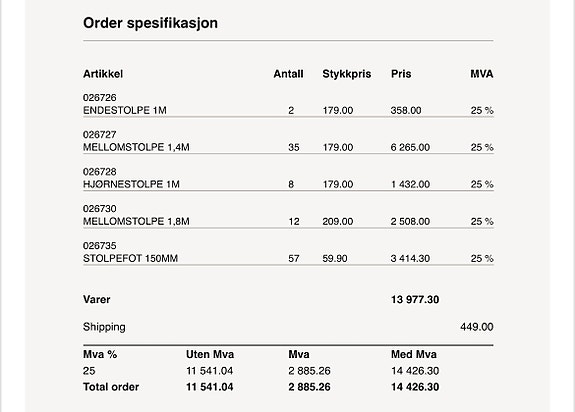Image resolution: width=575 pixels, height=412 pixels.
Task: Click the Stykkpris column header
Action: [347, 74]
